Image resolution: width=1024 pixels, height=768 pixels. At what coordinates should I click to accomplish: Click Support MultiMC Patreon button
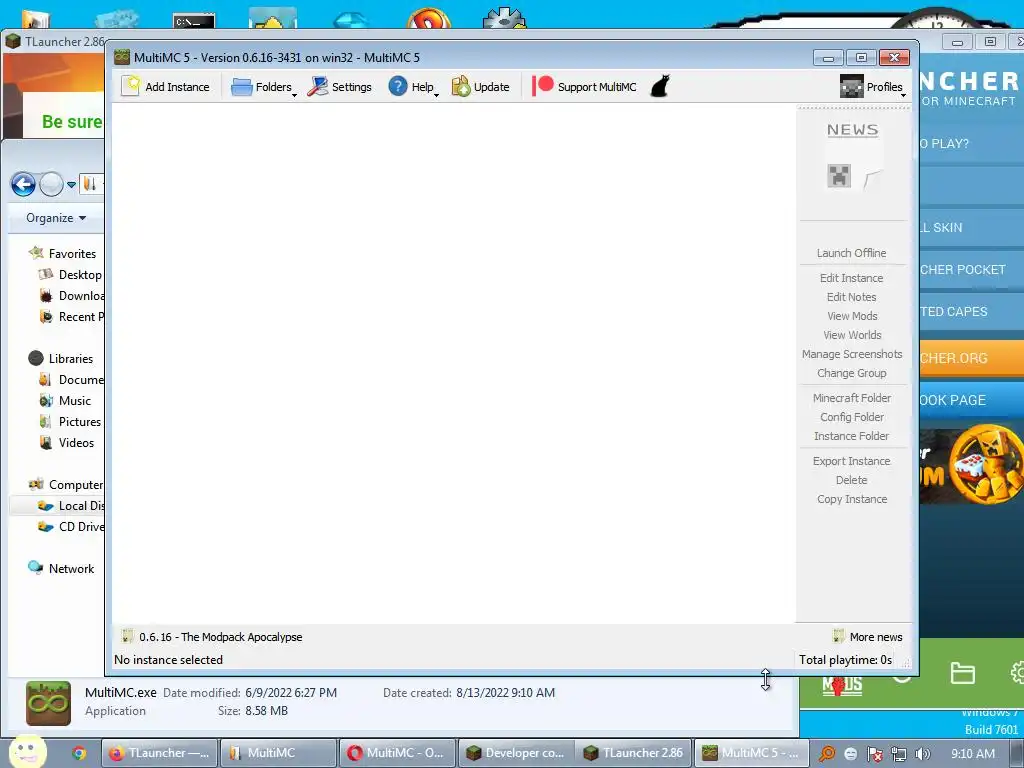click(x=584, y=86)
